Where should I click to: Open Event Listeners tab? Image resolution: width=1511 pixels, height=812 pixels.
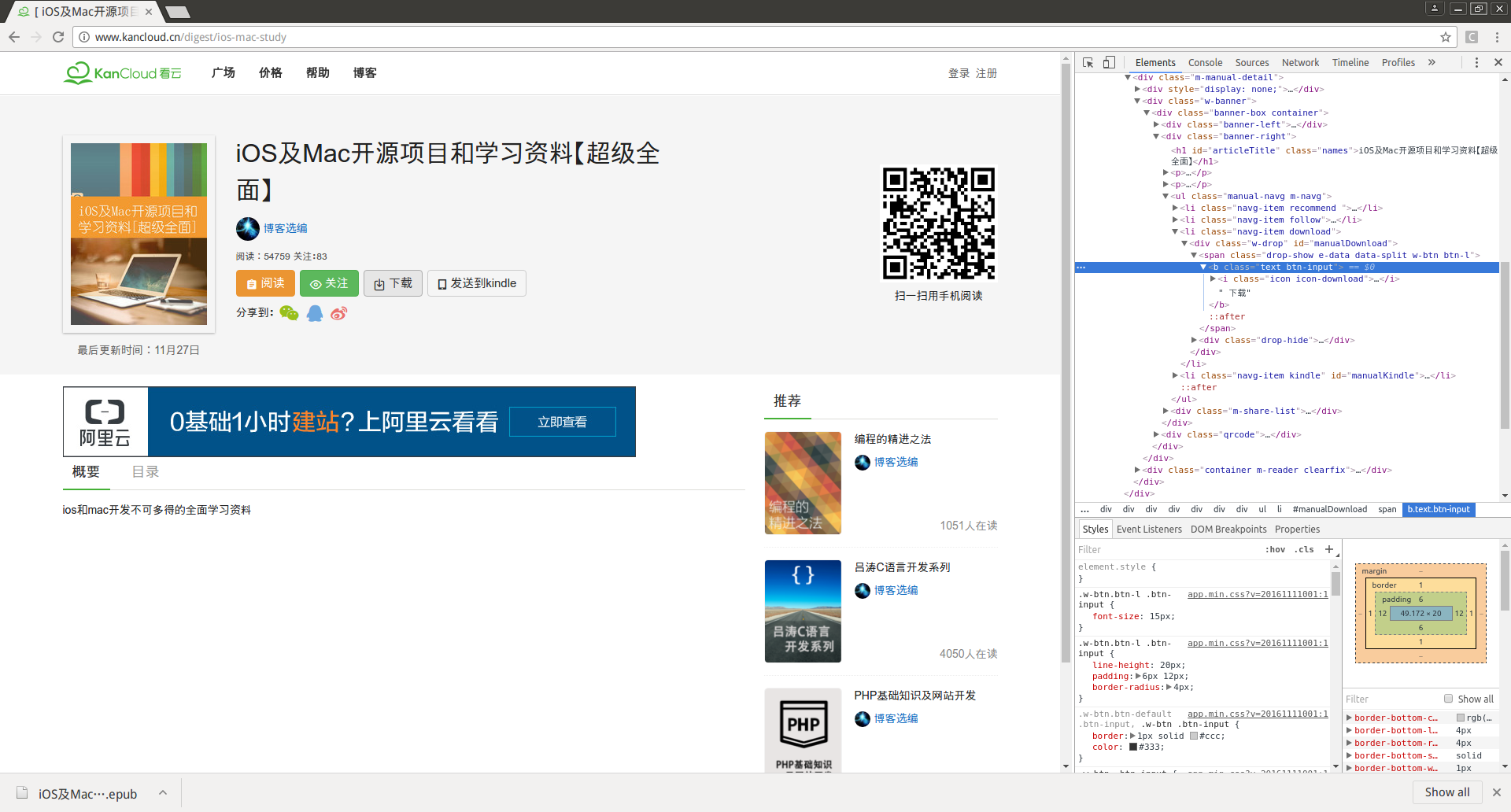coord(1149,529)
